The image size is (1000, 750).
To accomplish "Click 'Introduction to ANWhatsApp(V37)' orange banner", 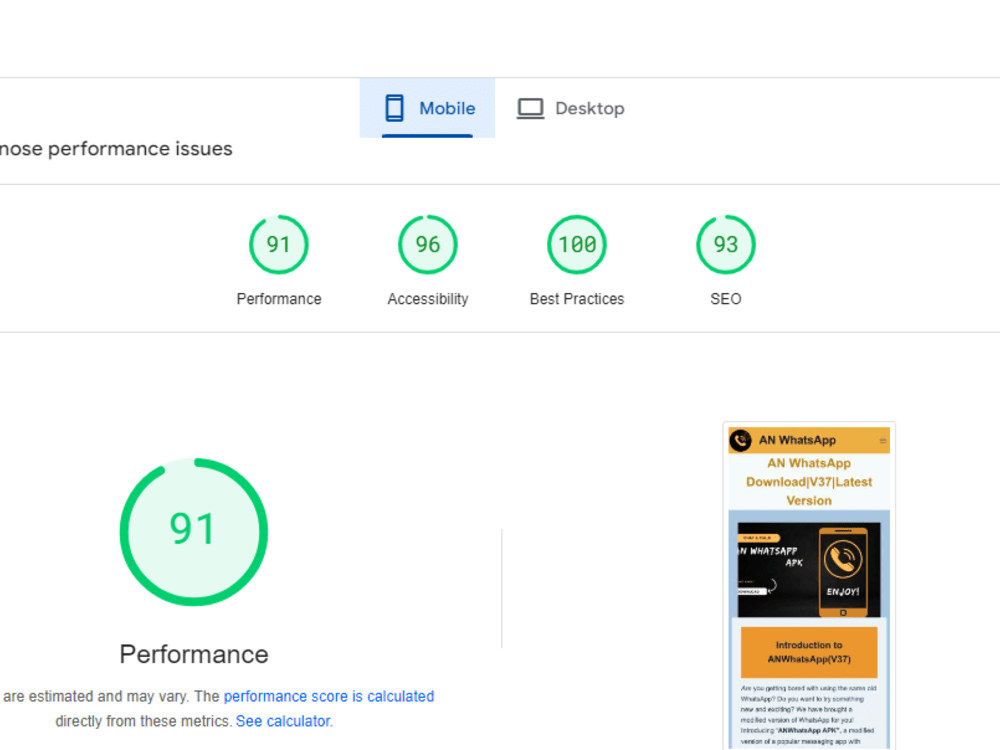I will (x=809, y=652).
